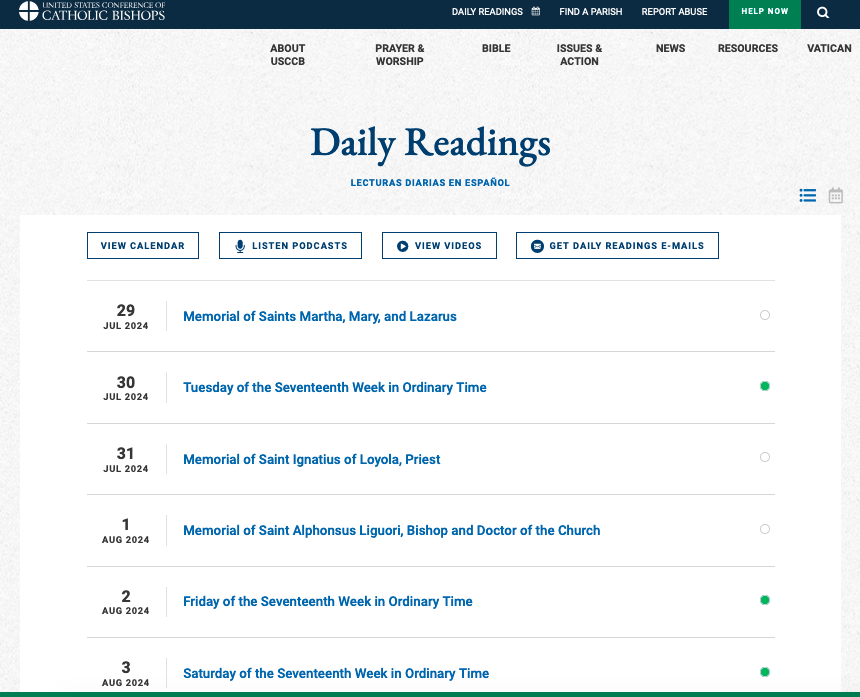Click Find a Parish link
Image resolution: width=860 pixels, height=697 pixels.
(x=591, y=12)
